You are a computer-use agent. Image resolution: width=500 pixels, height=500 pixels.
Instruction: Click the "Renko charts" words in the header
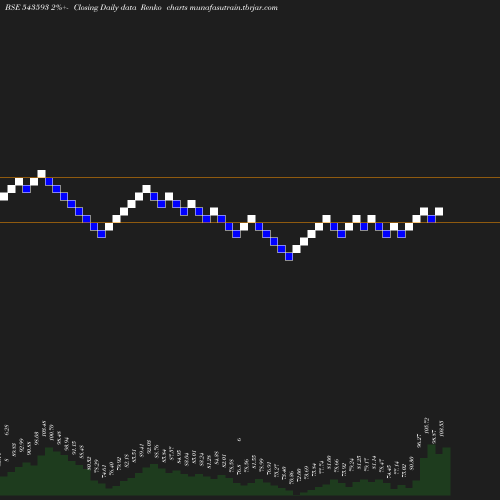[x=164, y=8]
